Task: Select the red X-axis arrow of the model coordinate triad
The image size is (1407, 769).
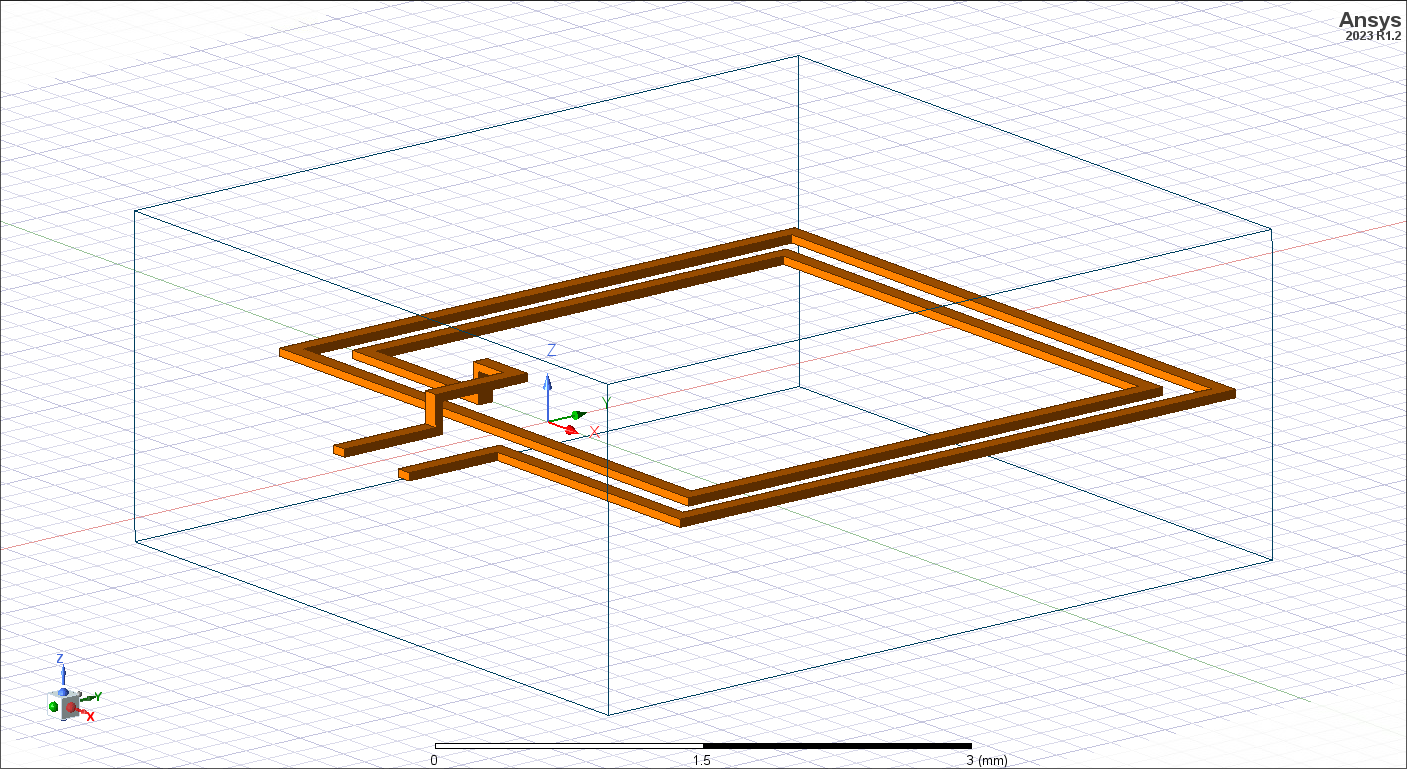Action: coord(568,429)
